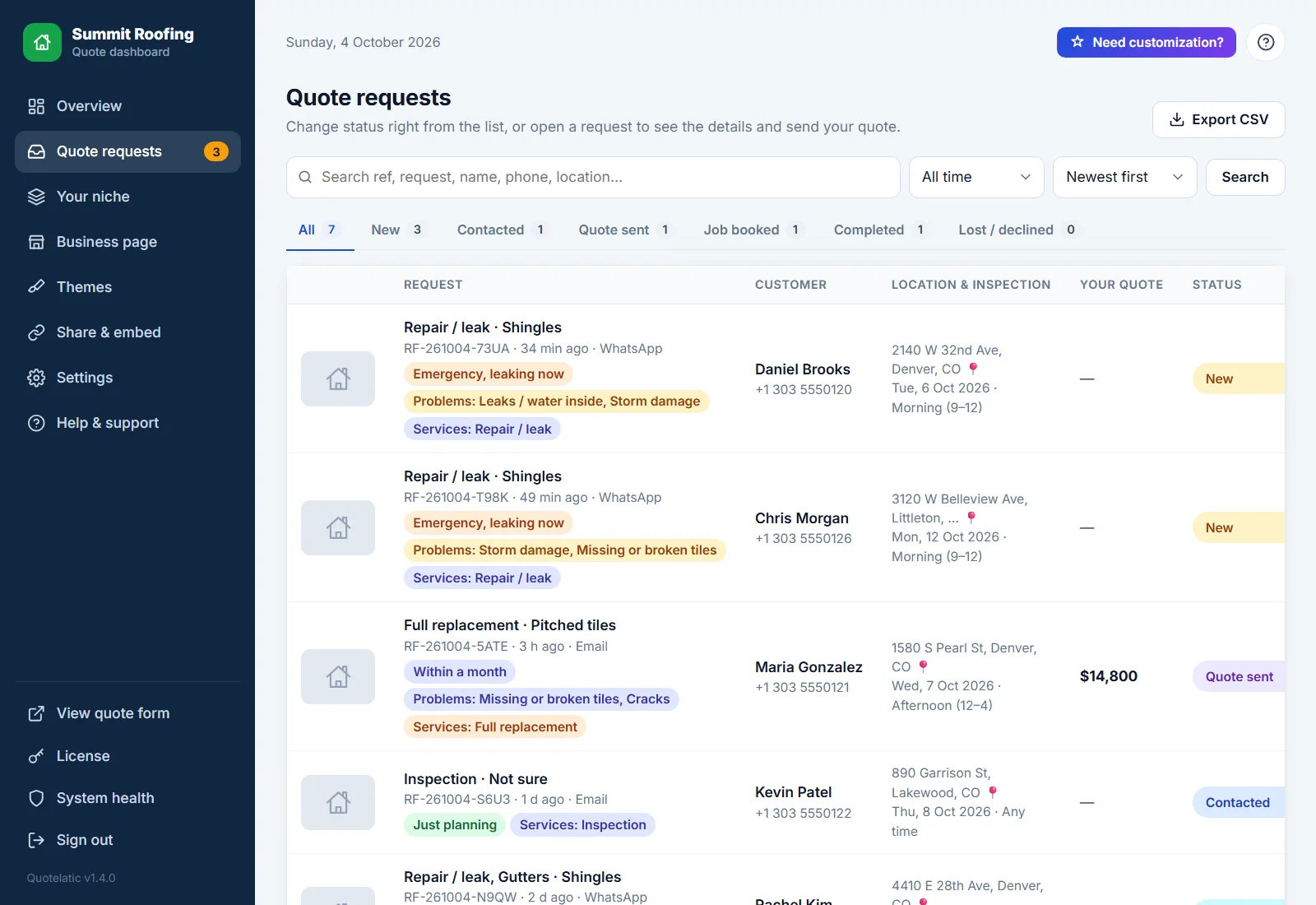The height and width of the screenshot is (905, 1316).
Task: Change the New status of Chris Morgan request
Action: [1239, 527]
